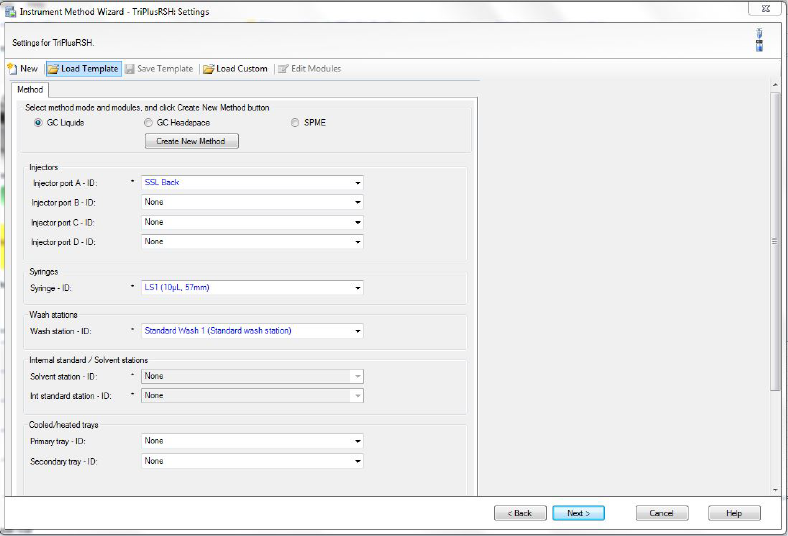Click the scrollbar down arrow

pos(775,490)
